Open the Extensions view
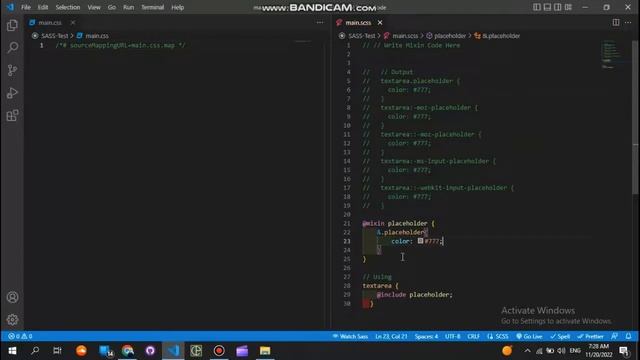This screenshot has width=640, height=360. point(12,116)
